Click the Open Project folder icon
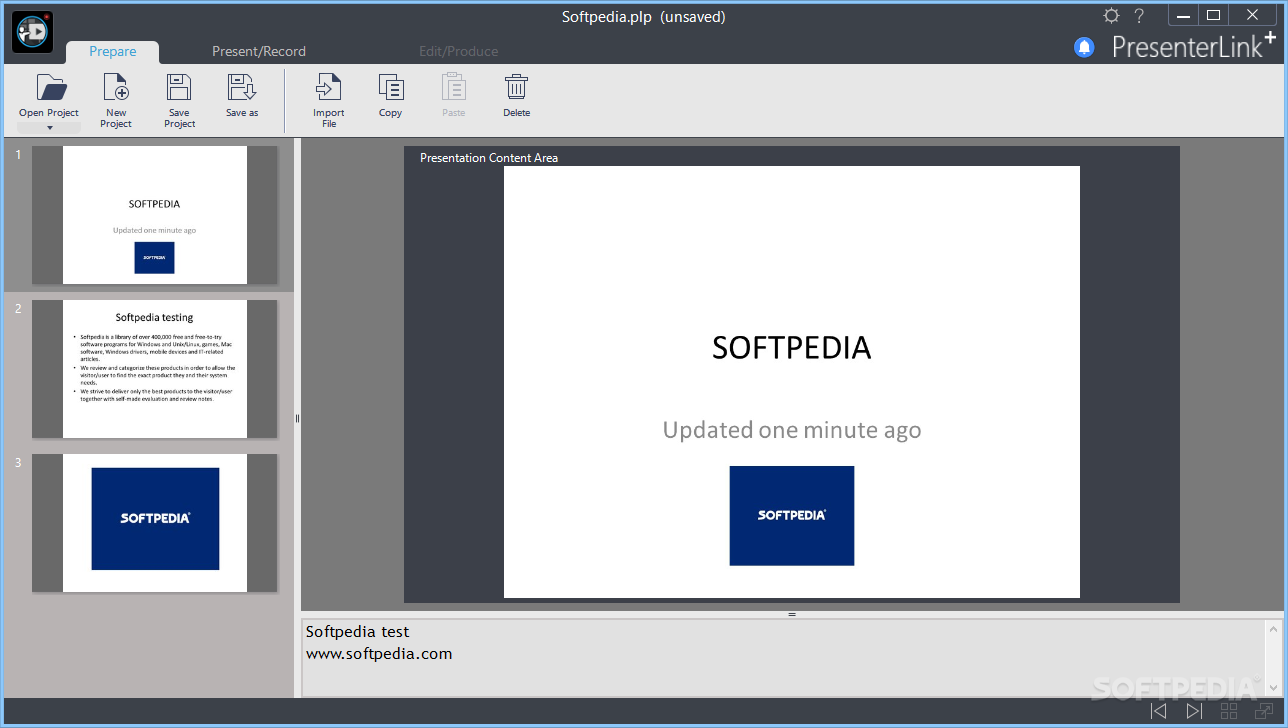This screenshot has height=728, width=1288. click(51, 88)
